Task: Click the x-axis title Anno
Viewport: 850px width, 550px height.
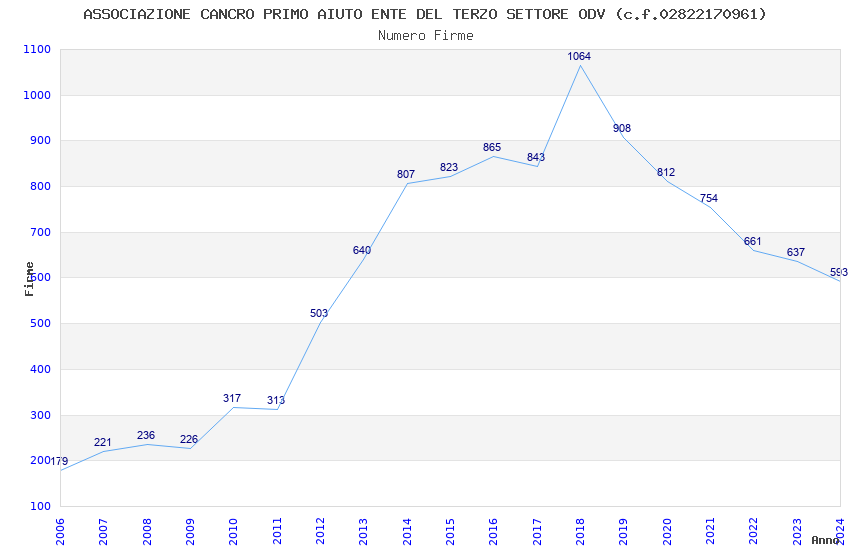Action: coord(825,540)
